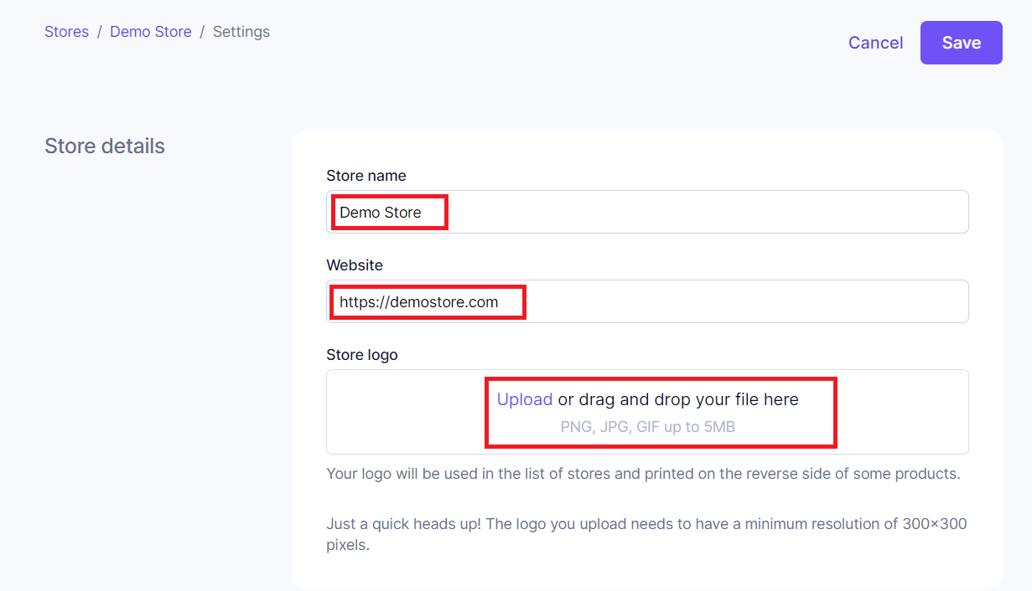
Task: Click the Upload link for the store logo
Action: pos(524,398)
